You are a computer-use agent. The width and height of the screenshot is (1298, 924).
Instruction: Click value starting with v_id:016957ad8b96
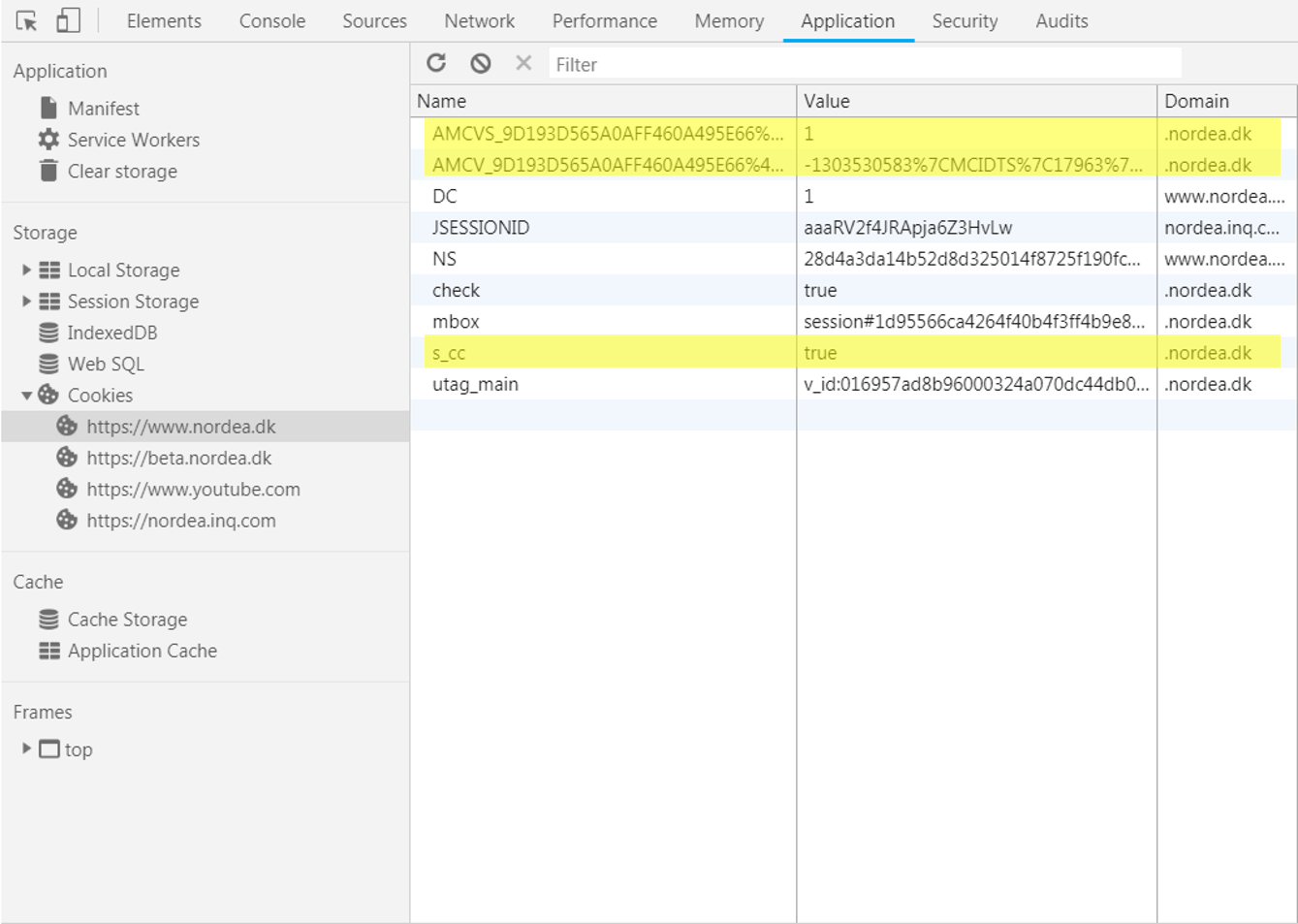click(976, 384)
